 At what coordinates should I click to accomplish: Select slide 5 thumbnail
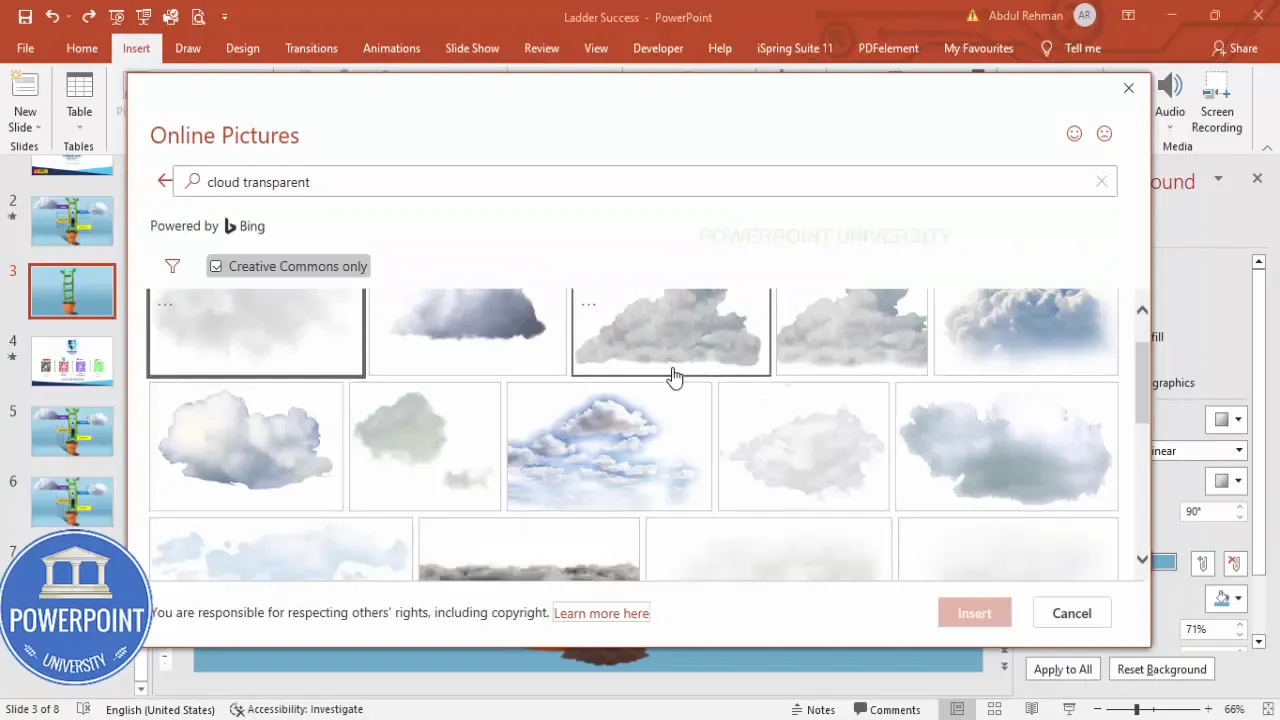click(72, 431)
